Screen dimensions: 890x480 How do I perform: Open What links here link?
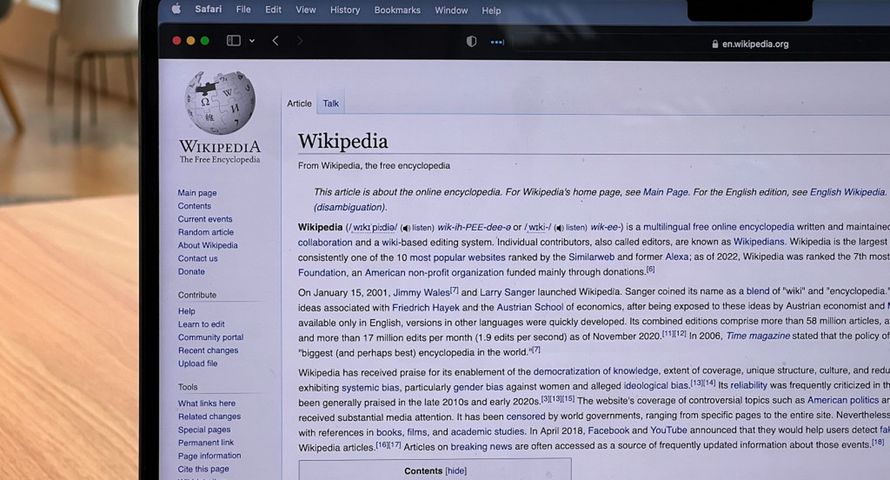[x=207, y=403]
